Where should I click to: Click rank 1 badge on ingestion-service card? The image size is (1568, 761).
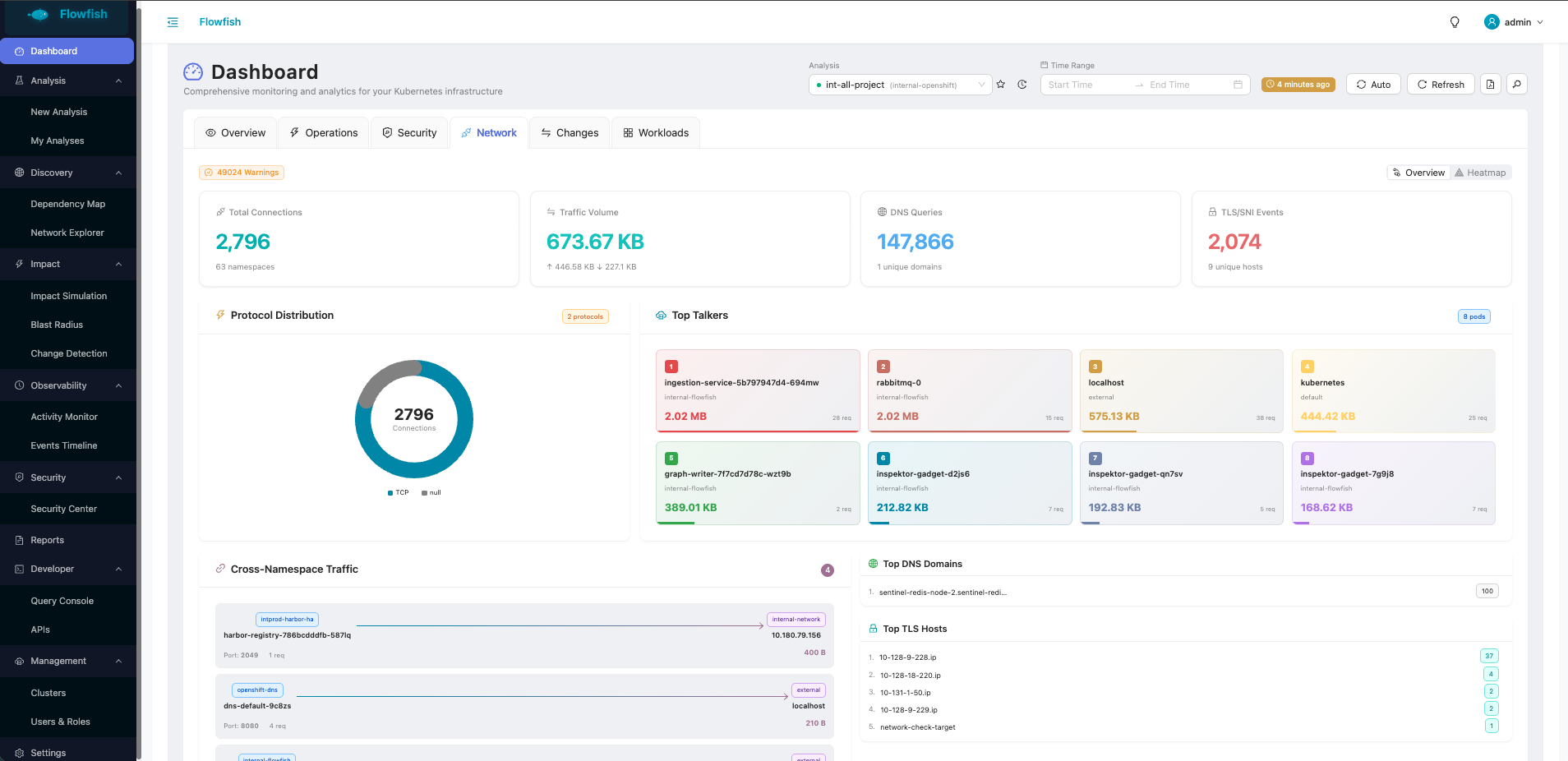point(671,367)
